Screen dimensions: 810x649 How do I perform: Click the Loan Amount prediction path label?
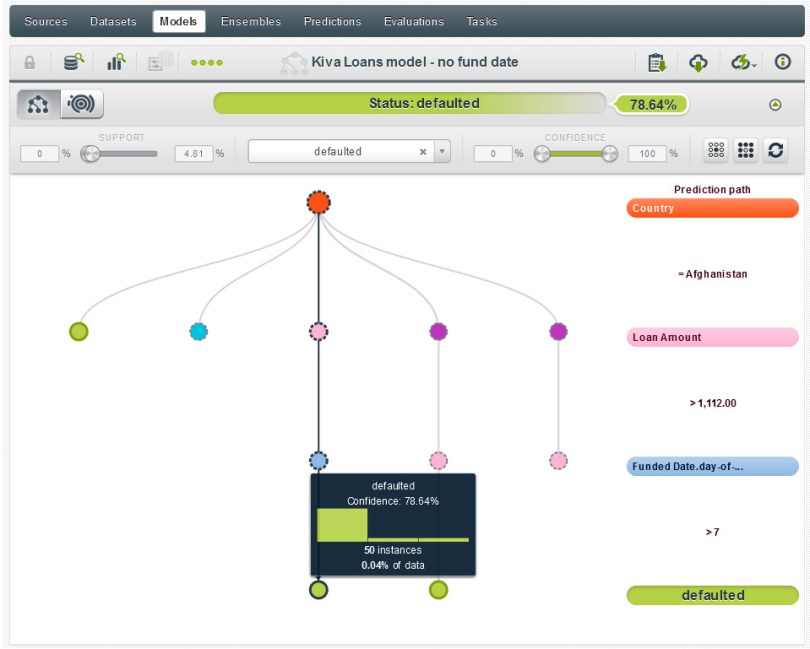(x=712, y=337)
